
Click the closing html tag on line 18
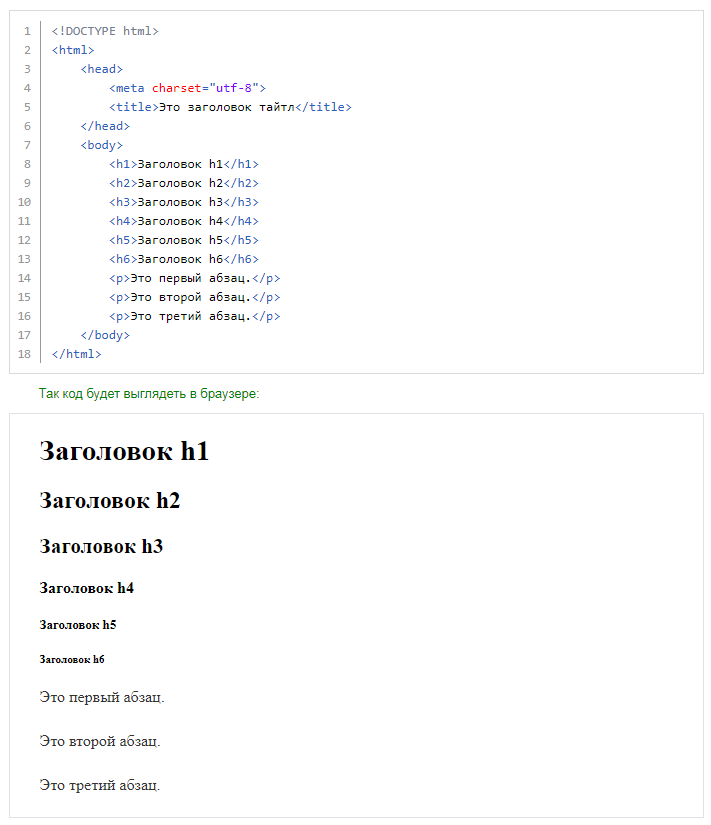[77, 354]
